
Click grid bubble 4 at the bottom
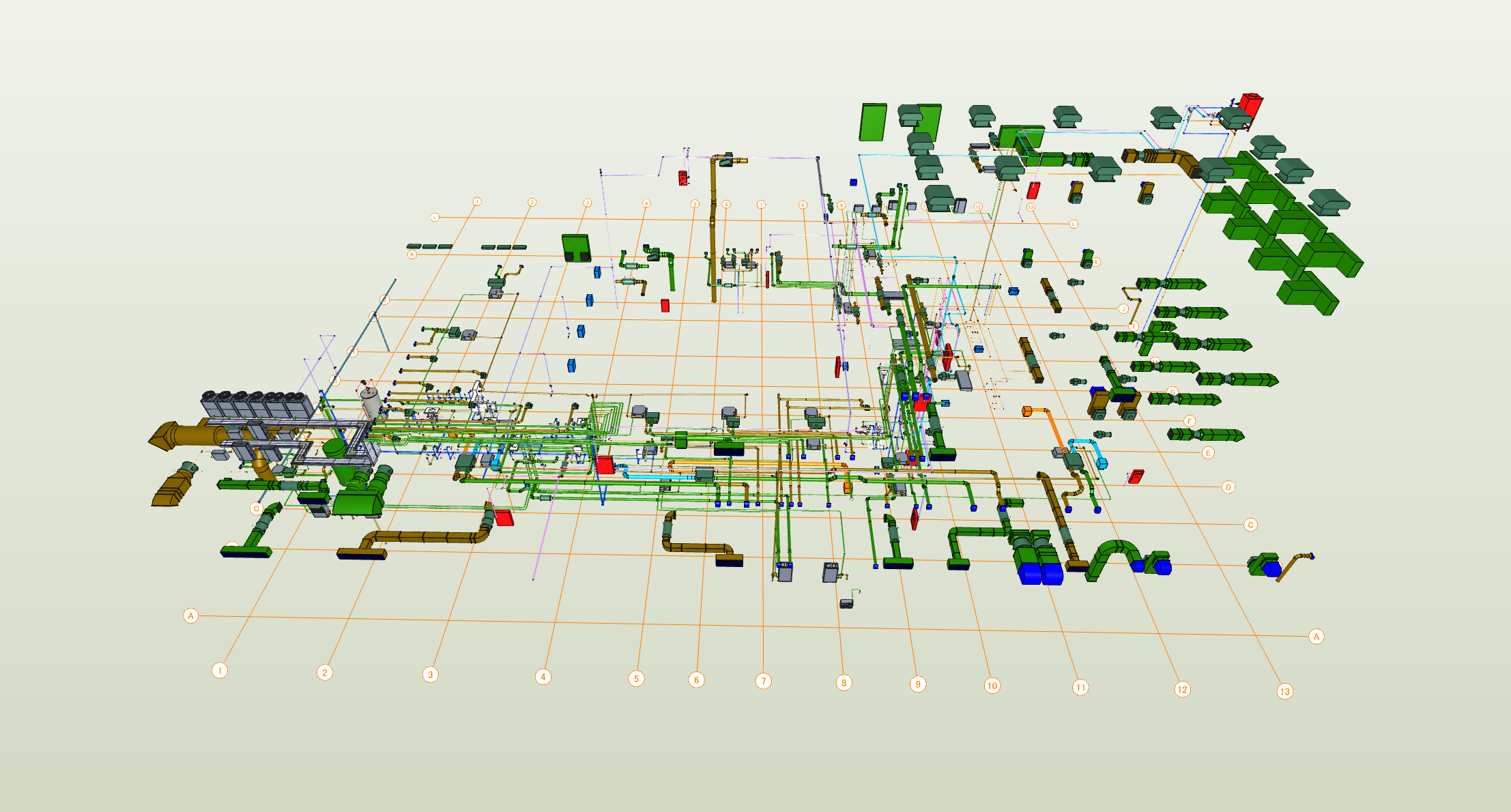pyautogui.click(x=543, y=676)
